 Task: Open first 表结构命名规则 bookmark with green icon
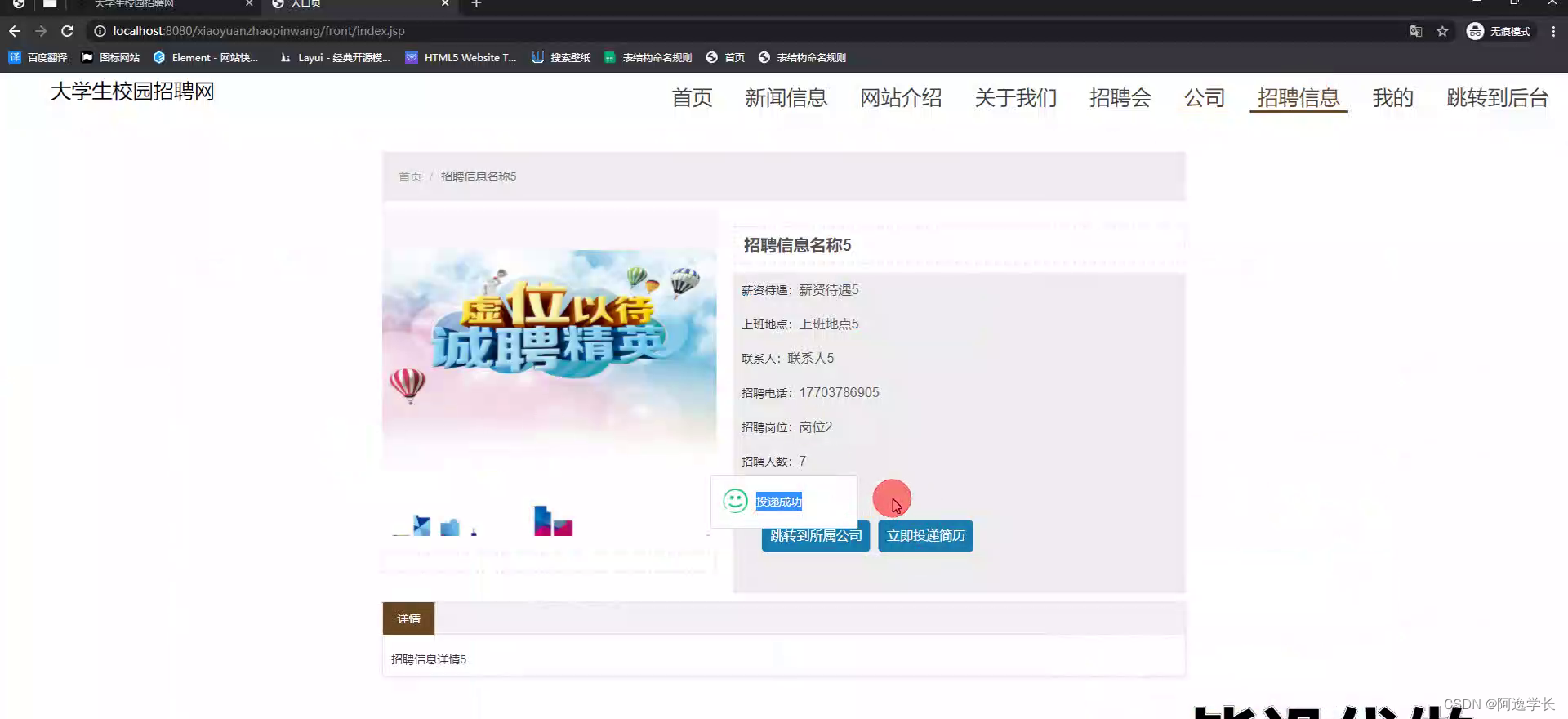click(x=648, y=57)
